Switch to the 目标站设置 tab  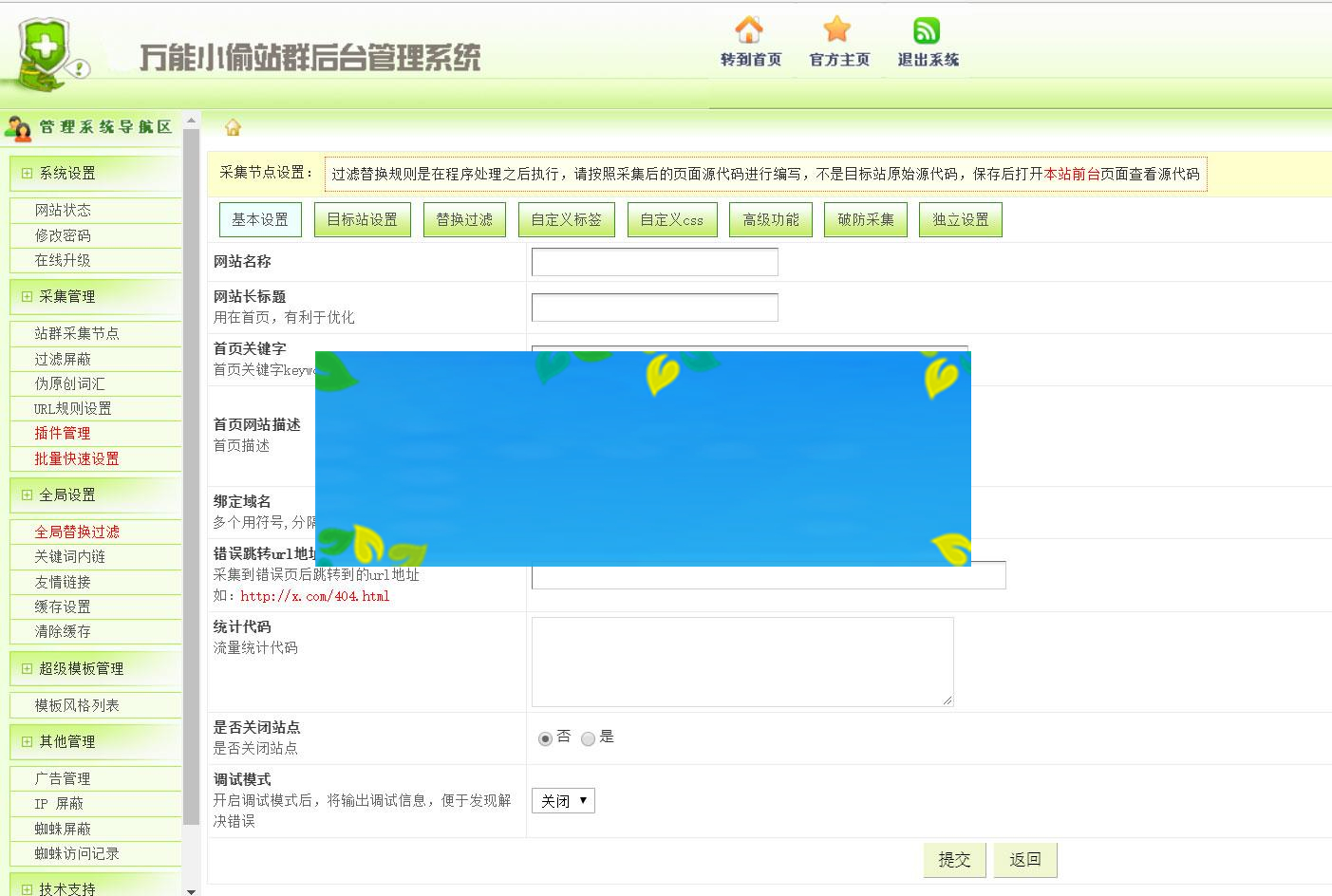(x=362, y=219)
